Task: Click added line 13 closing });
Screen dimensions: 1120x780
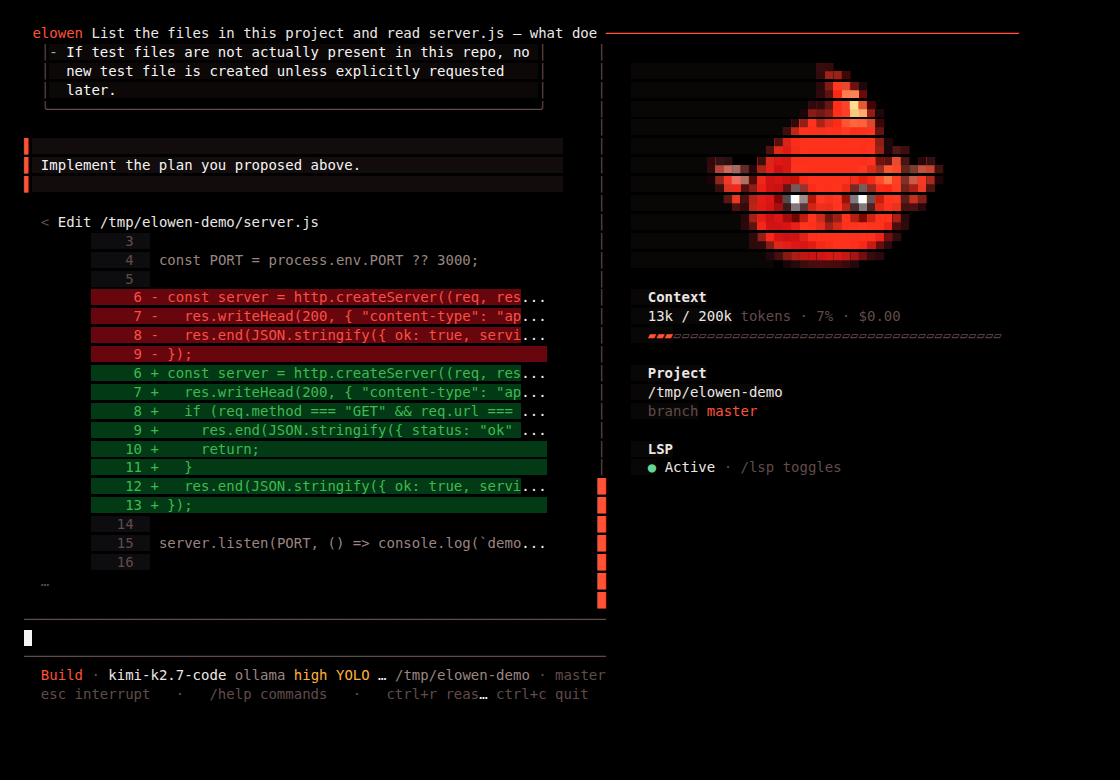Action: pos(319,505)
